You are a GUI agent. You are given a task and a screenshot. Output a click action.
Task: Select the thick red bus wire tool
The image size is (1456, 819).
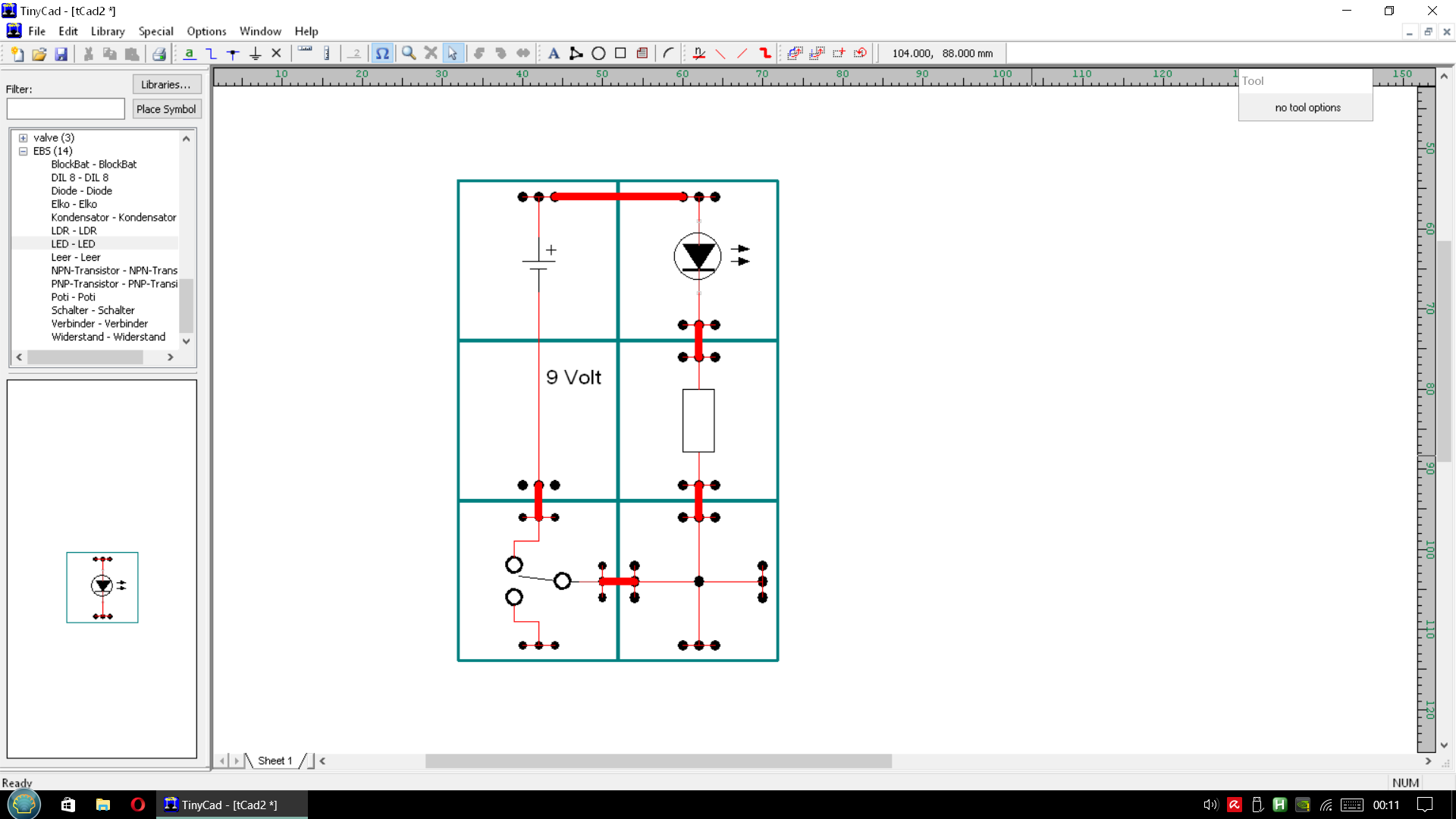coord(765,54)
